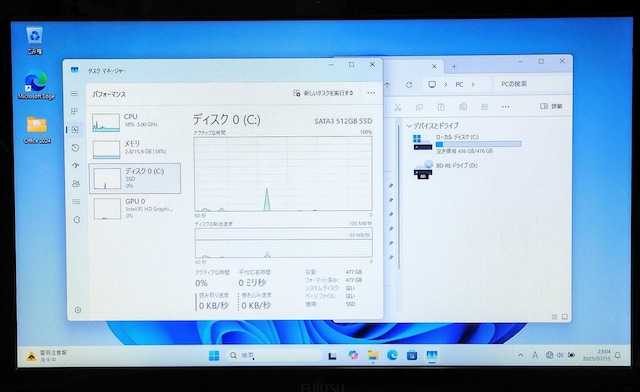Open Task View on taskbar

(x=332, y=356)
